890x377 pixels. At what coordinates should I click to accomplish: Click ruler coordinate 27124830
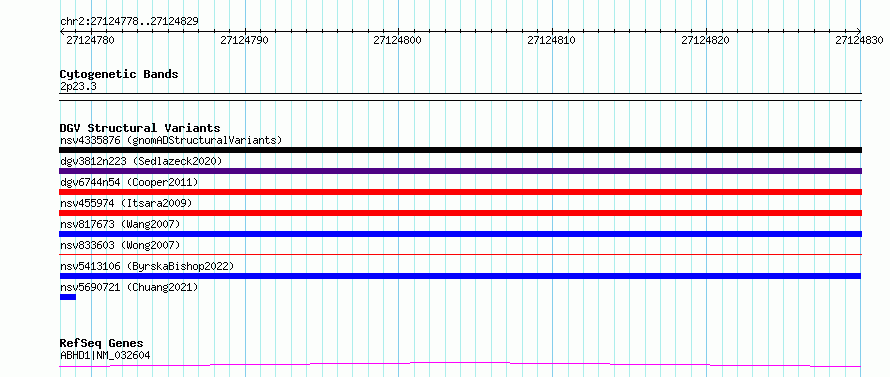pyautogui.click(x=859, y=40)
